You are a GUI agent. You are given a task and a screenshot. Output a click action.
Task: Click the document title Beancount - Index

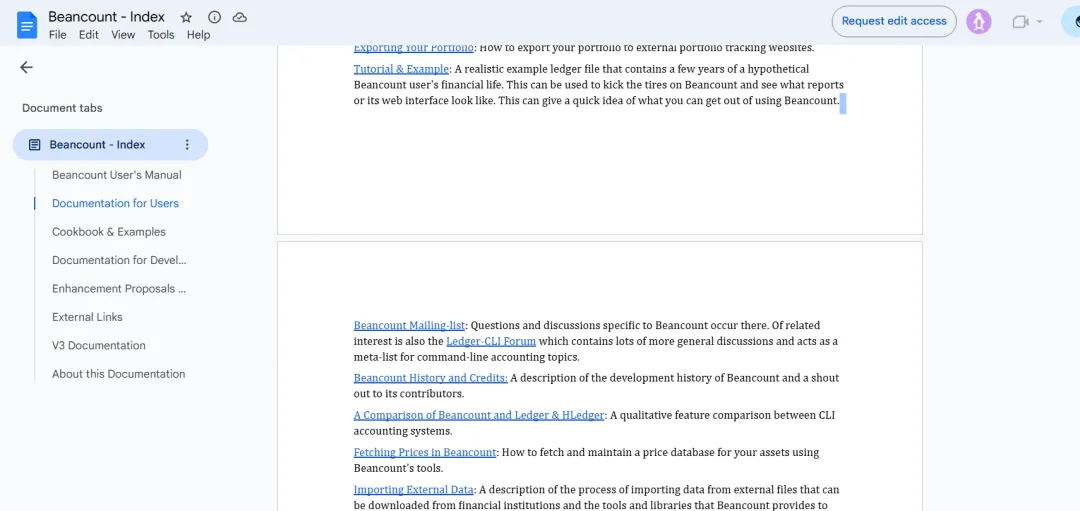107,17
